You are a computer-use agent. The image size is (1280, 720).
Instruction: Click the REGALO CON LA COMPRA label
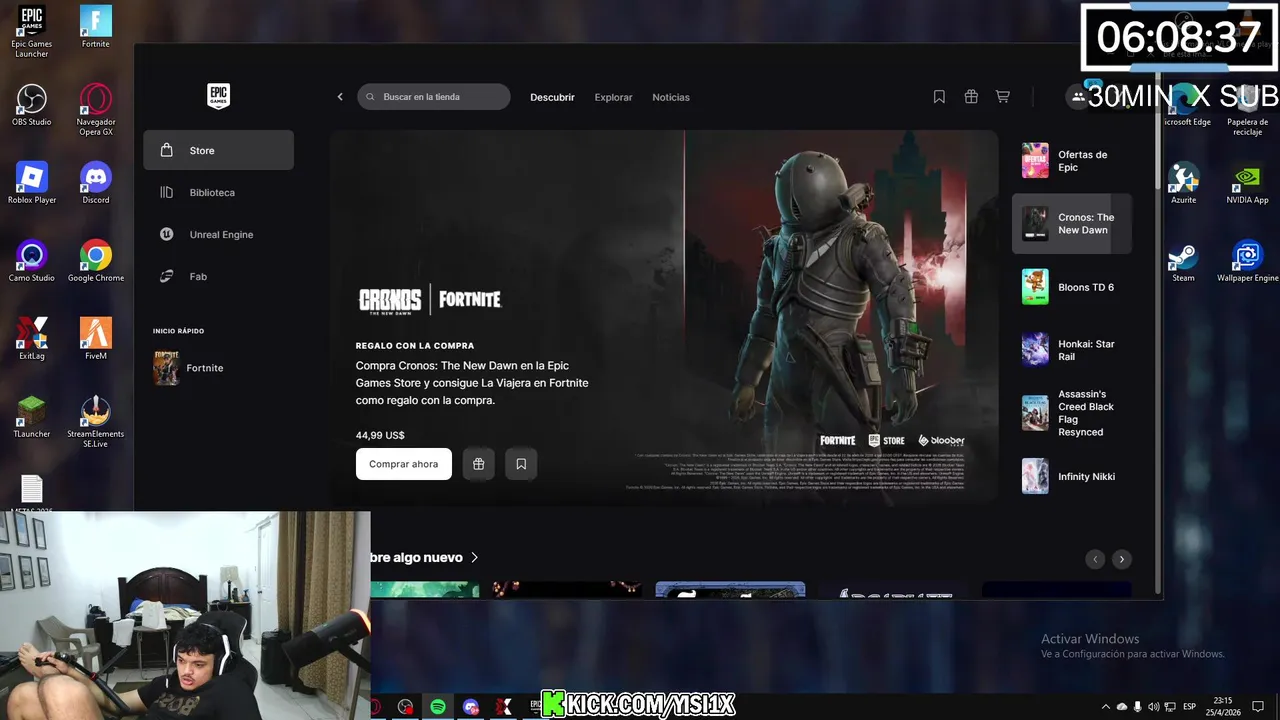coord(415,346)
